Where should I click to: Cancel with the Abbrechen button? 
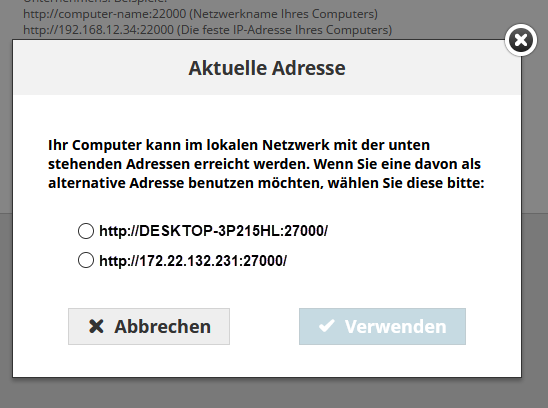tap(149, 327)
